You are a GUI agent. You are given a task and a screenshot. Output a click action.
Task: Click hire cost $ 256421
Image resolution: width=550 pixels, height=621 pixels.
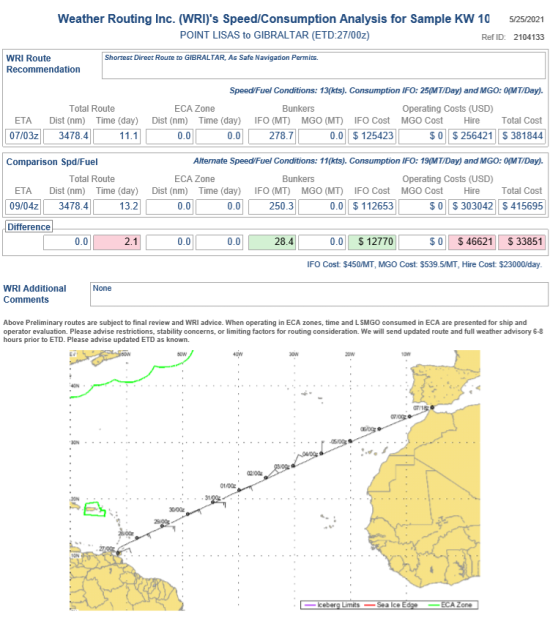[x=472, y=136]
